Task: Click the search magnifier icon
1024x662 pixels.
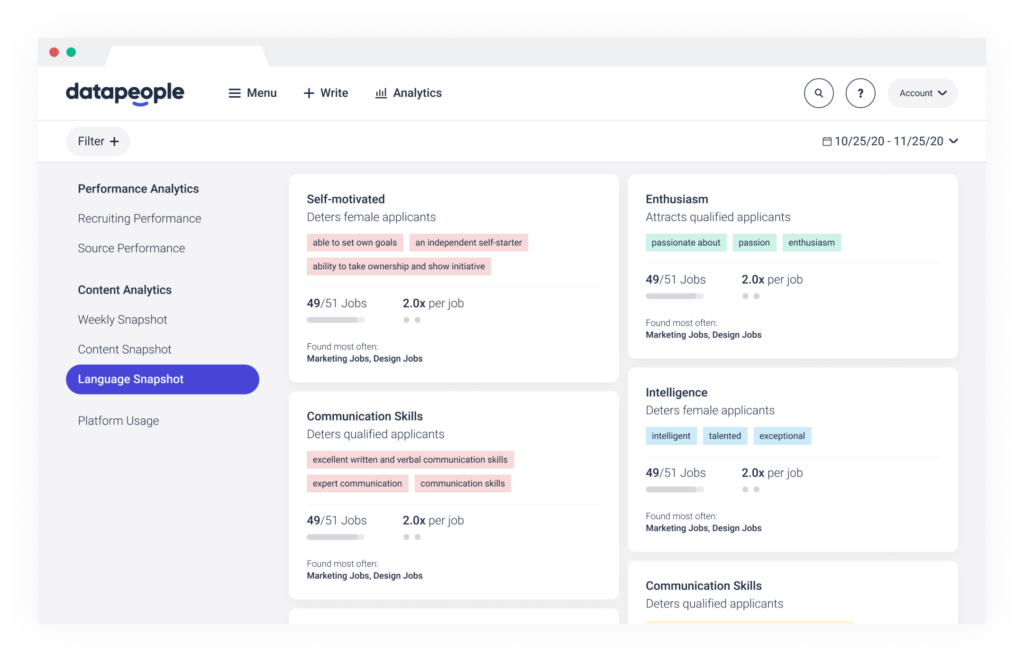Action: pyautogui.click(x=818, y=93)
